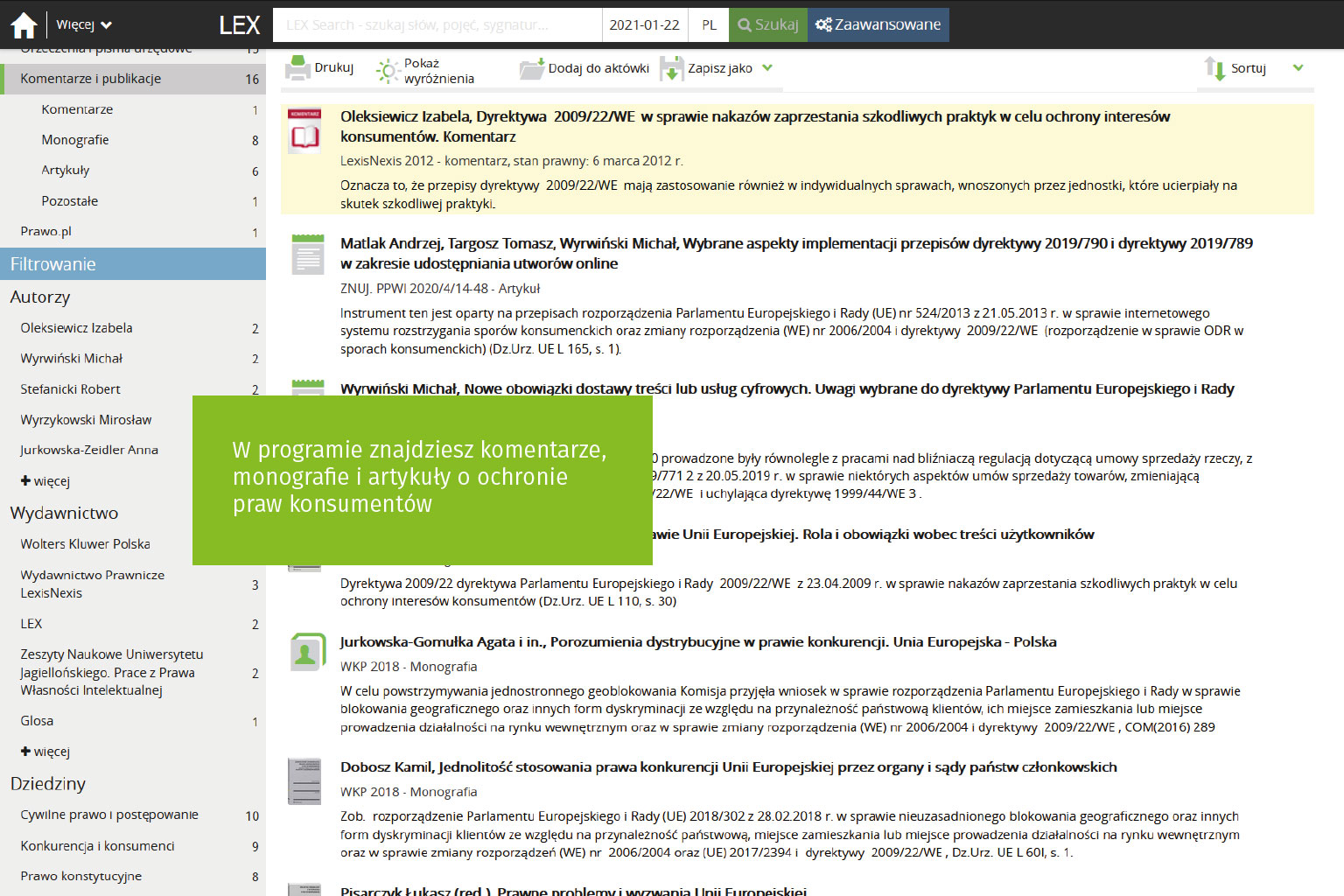This screenshot has width=1344, height=896.
Task: Click the LEX Search input field
Action: 437,24
